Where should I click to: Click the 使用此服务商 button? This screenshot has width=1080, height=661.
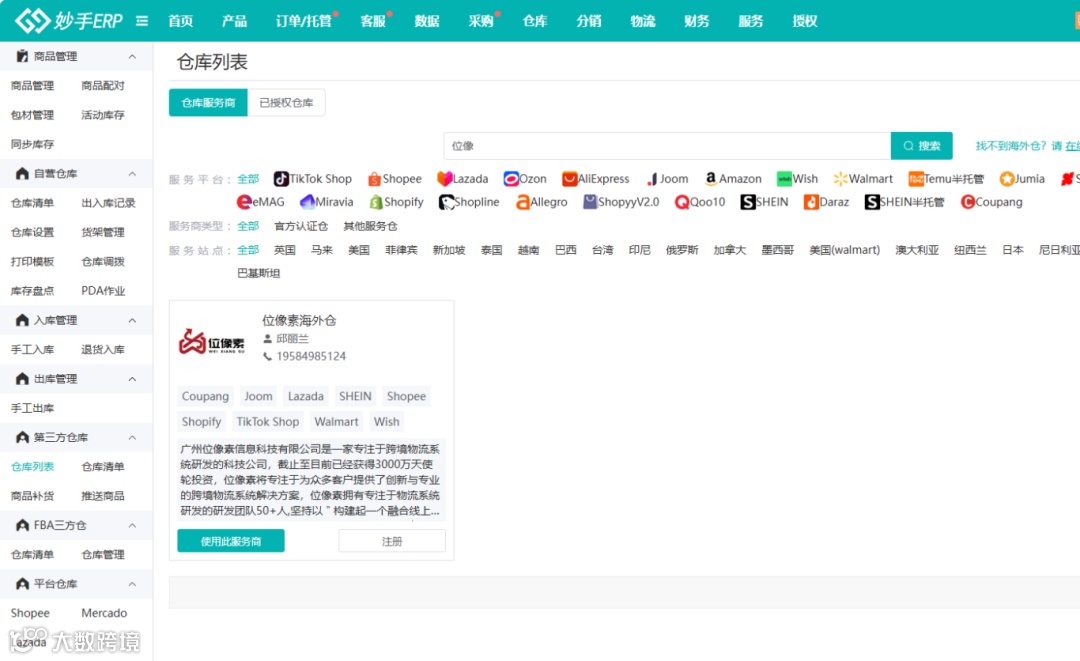[231, 541]
